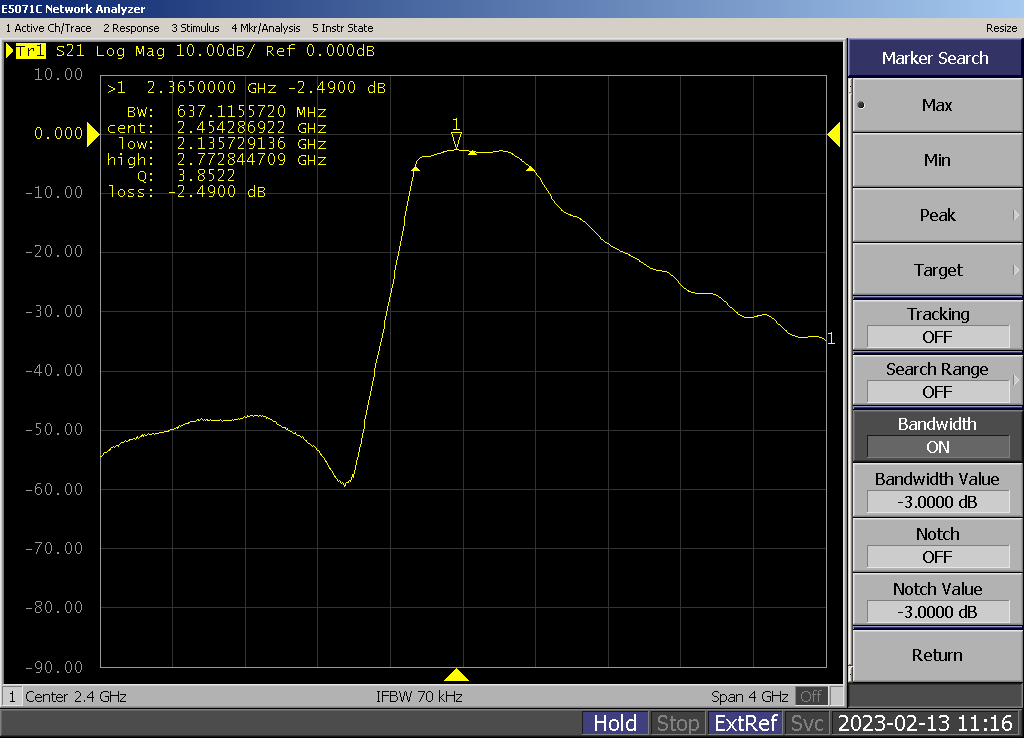
Task: Click the right reference level arrow marker
Action: point(833,134)
